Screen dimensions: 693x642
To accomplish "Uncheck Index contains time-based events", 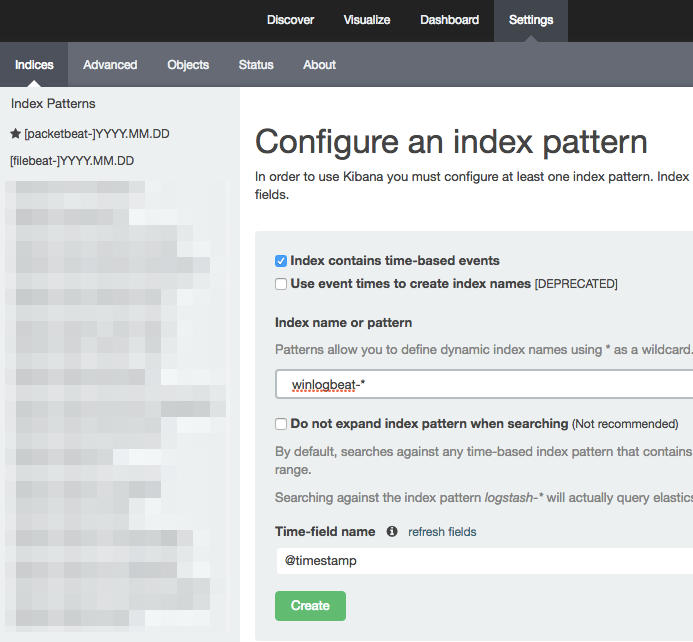I will pyautogui.click(x=281, y=261).
